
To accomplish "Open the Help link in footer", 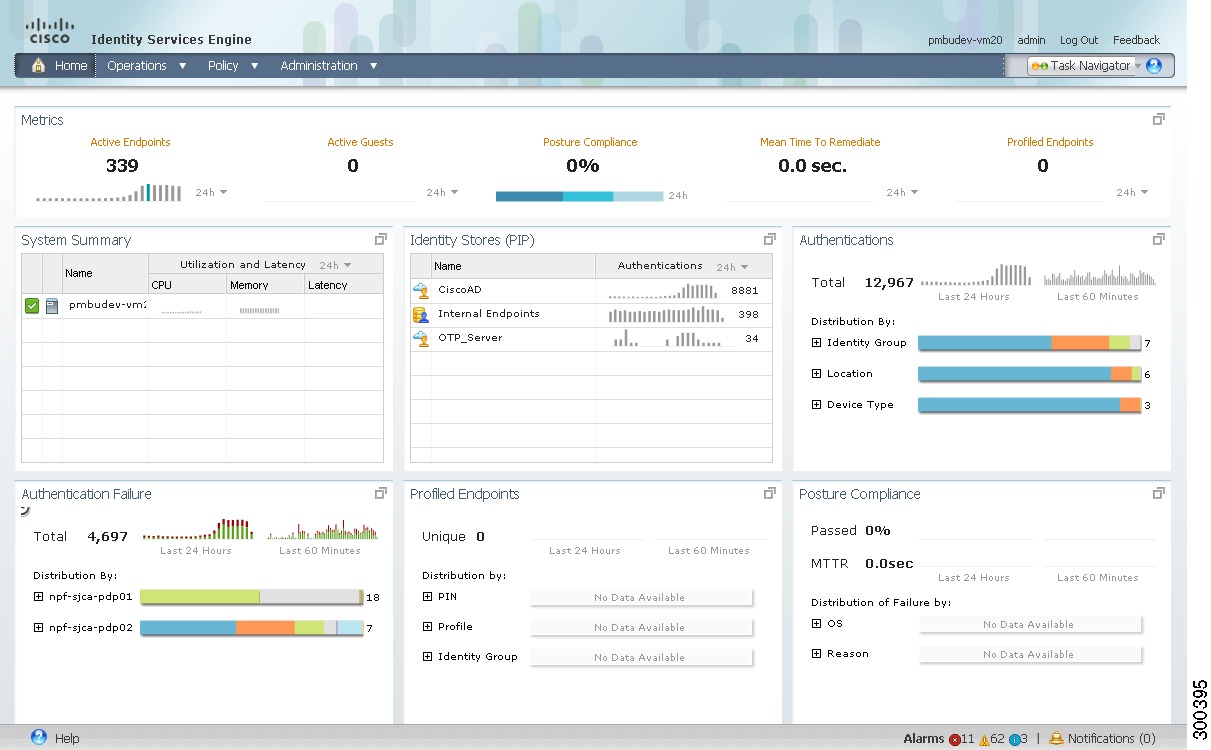I will tap(67, 738).
